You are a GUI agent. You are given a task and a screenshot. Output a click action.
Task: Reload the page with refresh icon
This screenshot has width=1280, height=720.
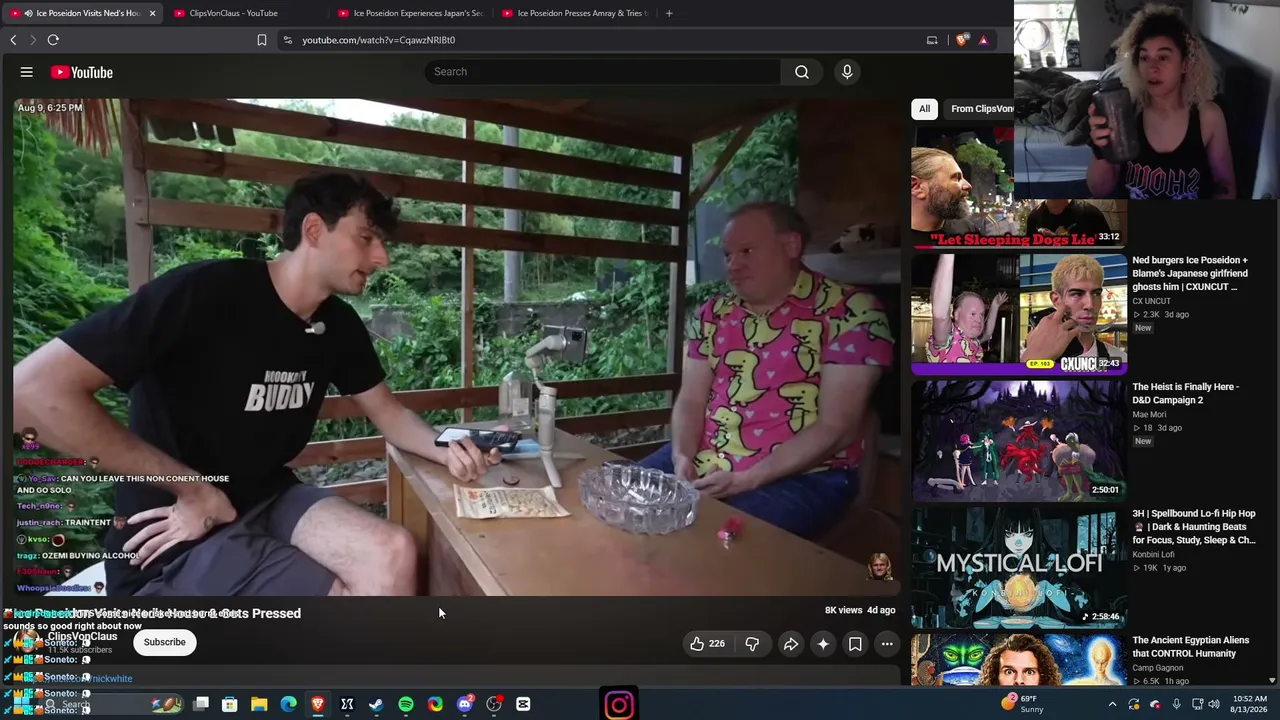(53, 40)
